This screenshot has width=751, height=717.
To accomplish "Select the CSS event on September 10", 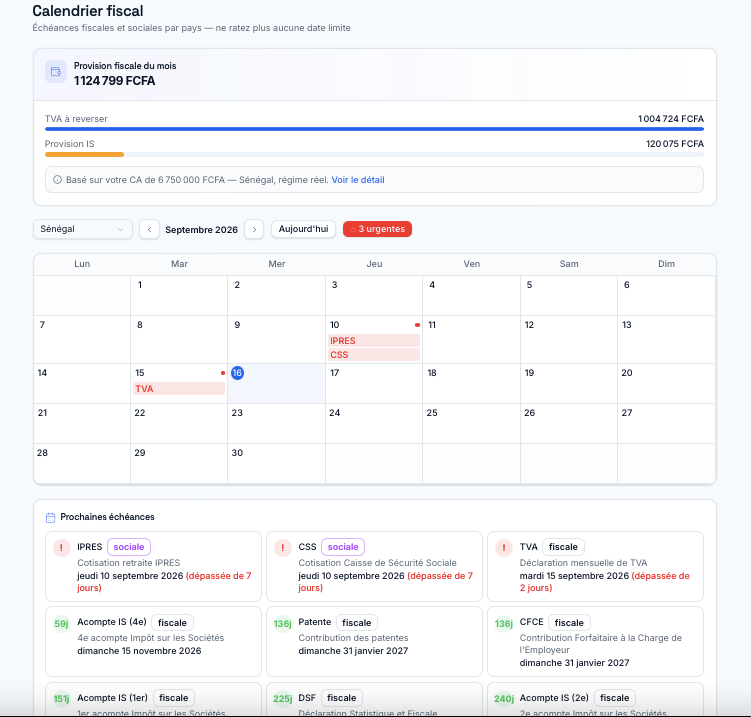I will coord(374,354).
